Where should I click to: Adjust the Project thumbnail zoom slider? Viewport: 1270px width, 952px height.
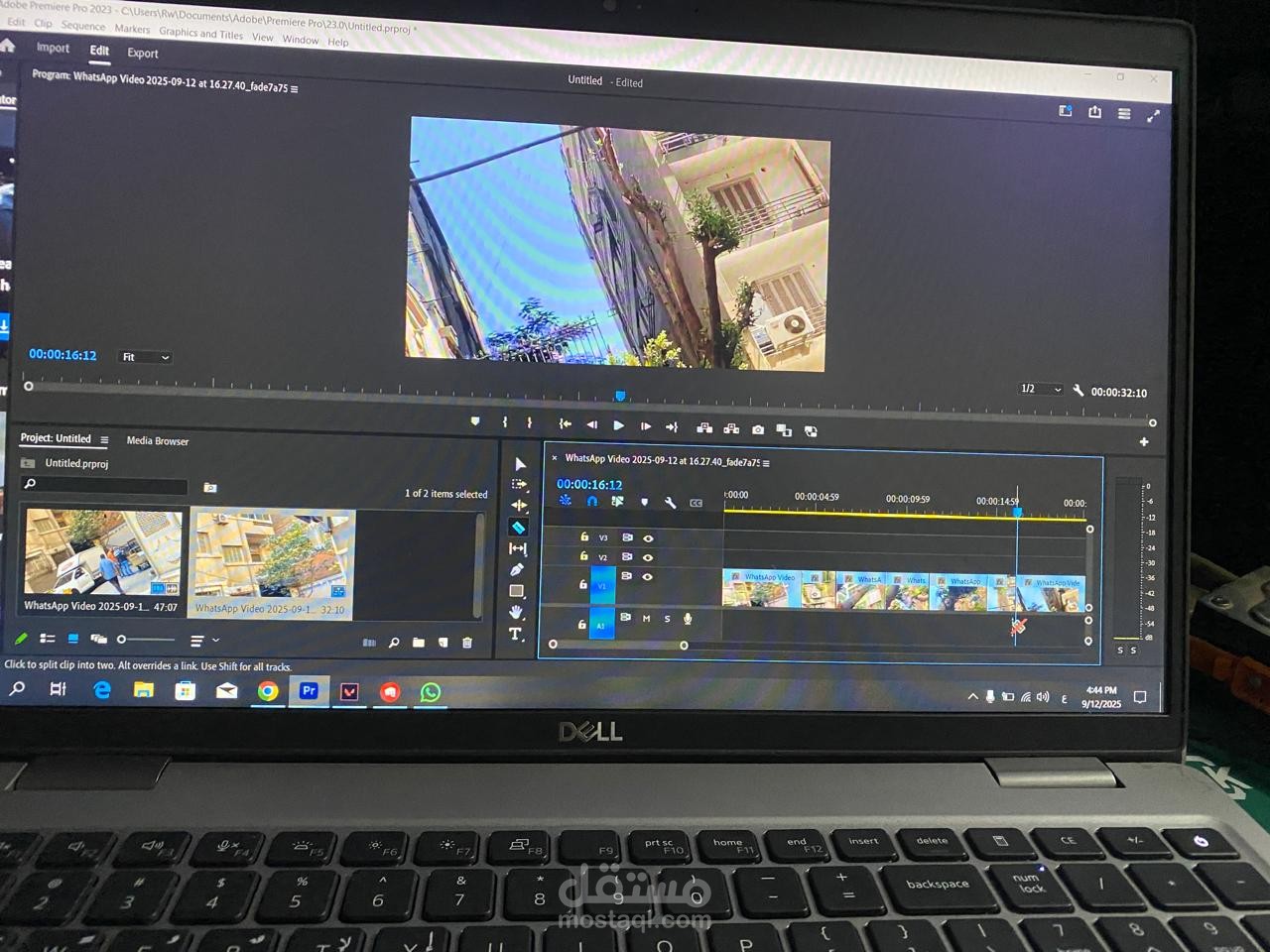146,640
